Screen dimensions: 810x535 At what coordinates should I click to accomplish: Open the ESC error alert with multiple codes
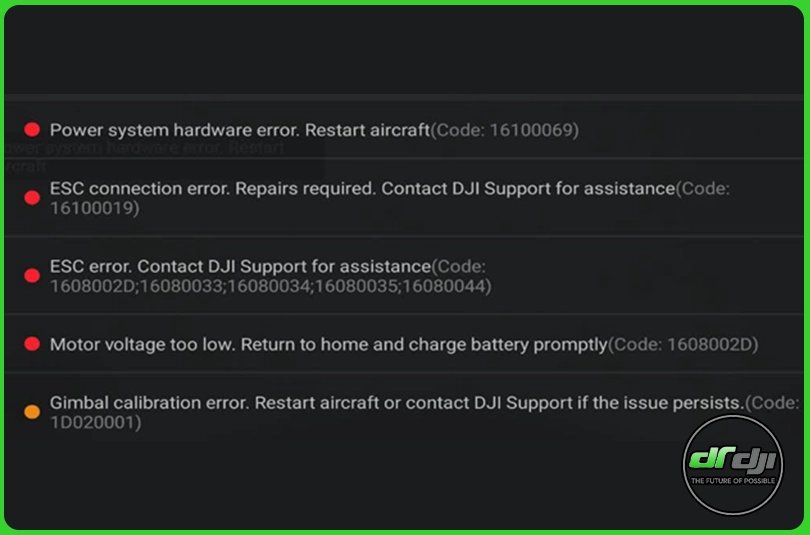click(x=240, y=267)
